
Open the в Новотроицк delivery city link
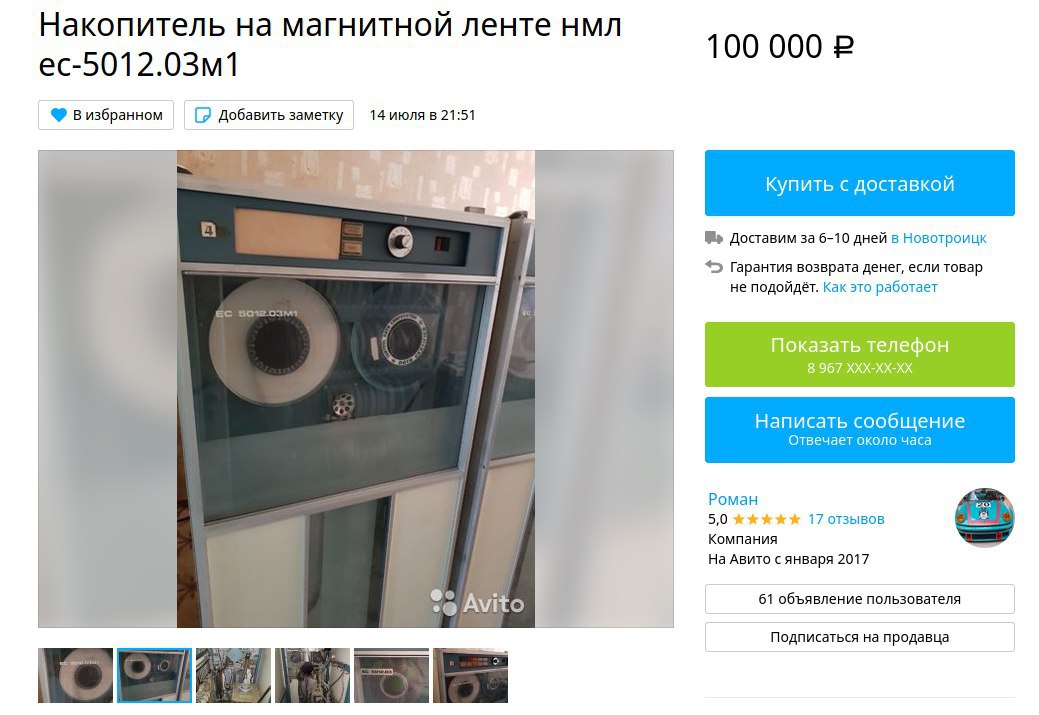point(938,238)
